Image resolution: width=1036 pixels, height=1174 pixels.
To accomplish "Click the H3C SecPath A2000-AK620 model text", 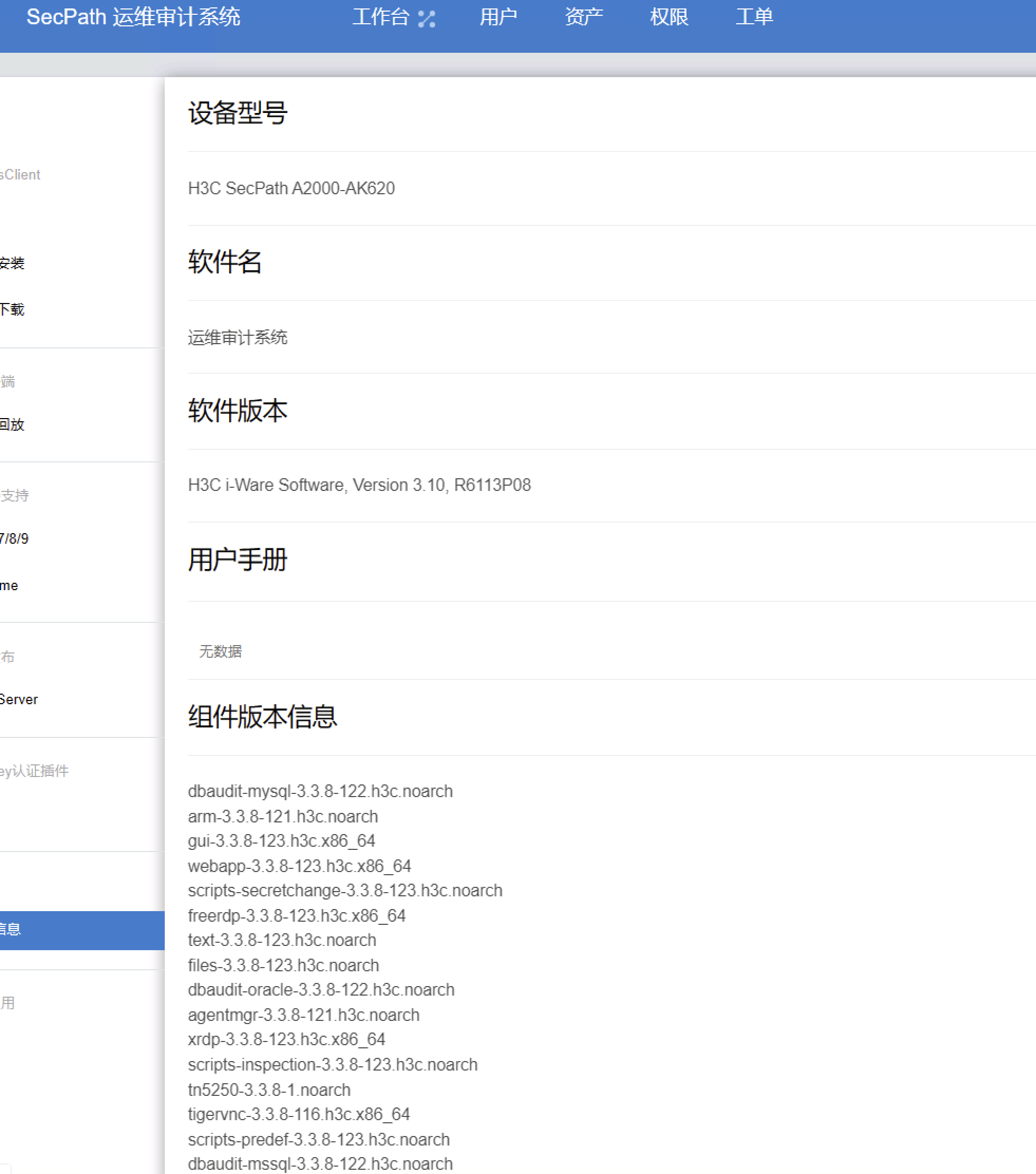I will coord(291,188).
